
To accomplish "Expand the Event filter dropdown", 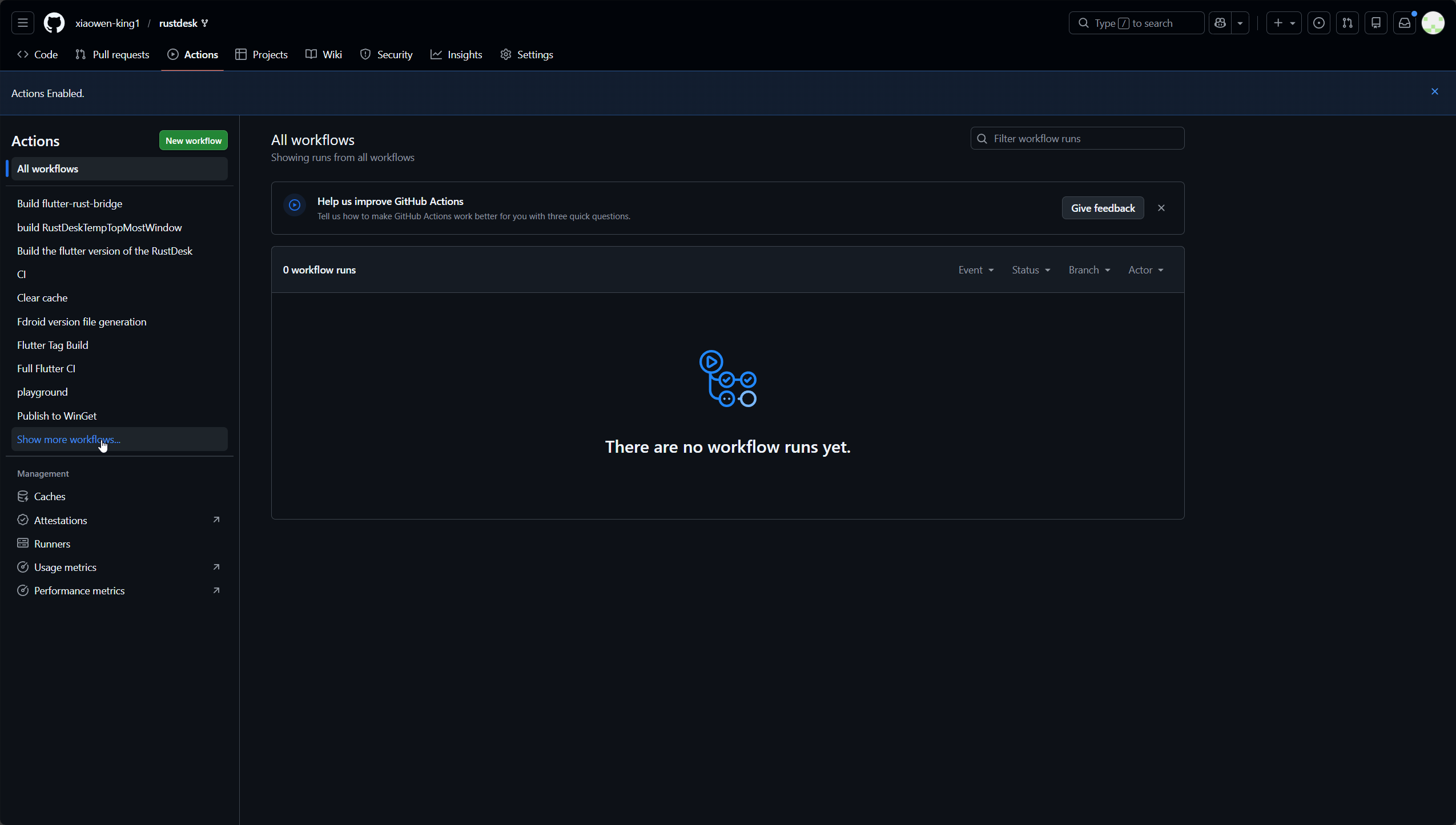I will point(976,270).
